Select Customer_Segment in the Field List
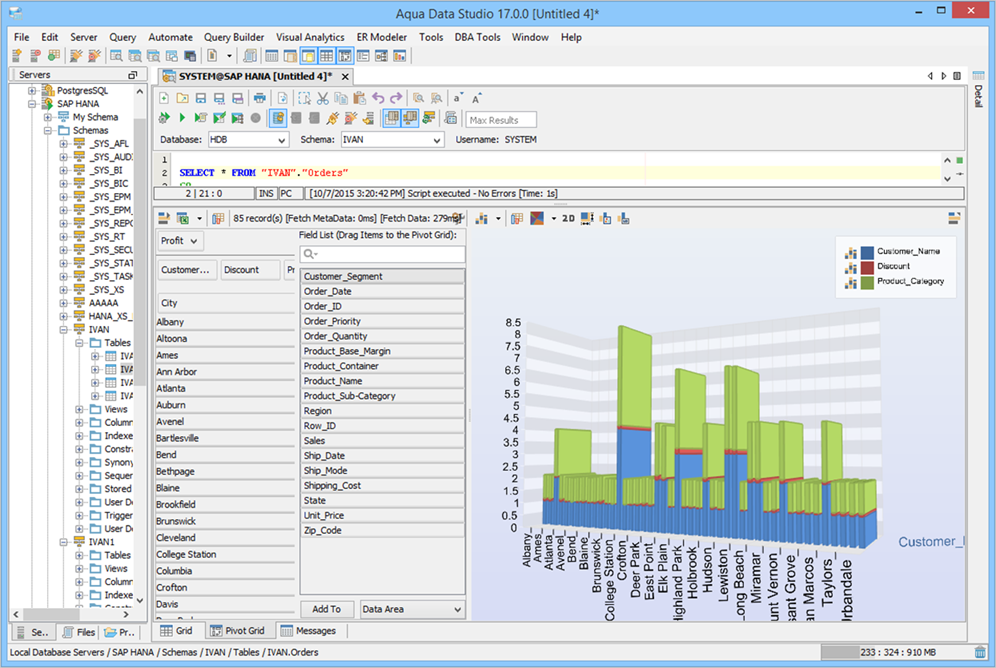The height and width of the screenshot is (668, 996). click(x=382, y=276)
